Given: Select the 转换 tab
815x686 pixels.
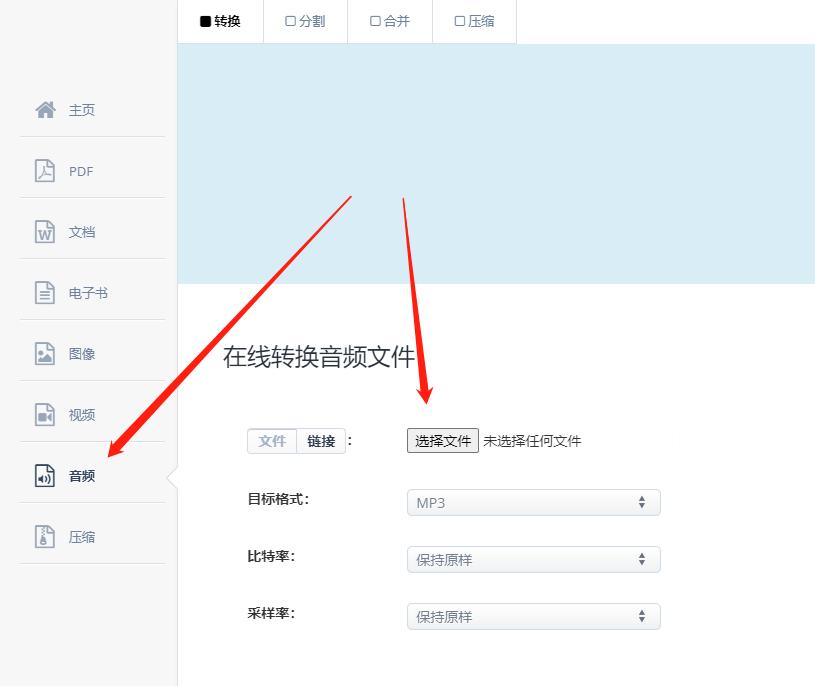Looking at the screenshot, I should click(x=221, y=21).
